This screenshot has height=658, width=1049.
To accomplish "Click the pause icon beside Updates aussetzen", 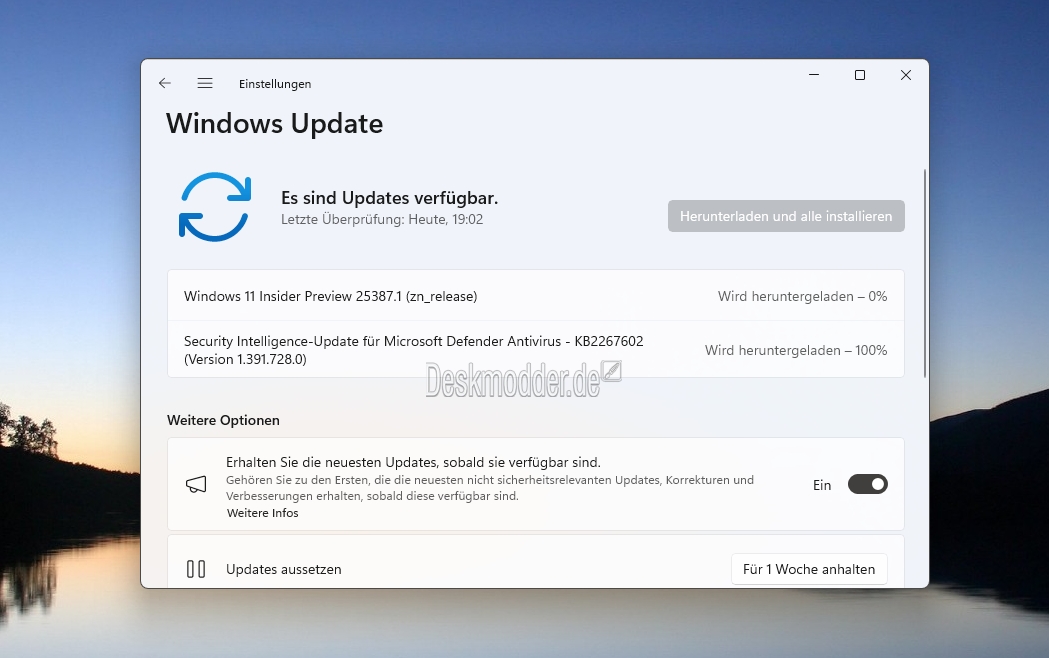I will 196,569.
